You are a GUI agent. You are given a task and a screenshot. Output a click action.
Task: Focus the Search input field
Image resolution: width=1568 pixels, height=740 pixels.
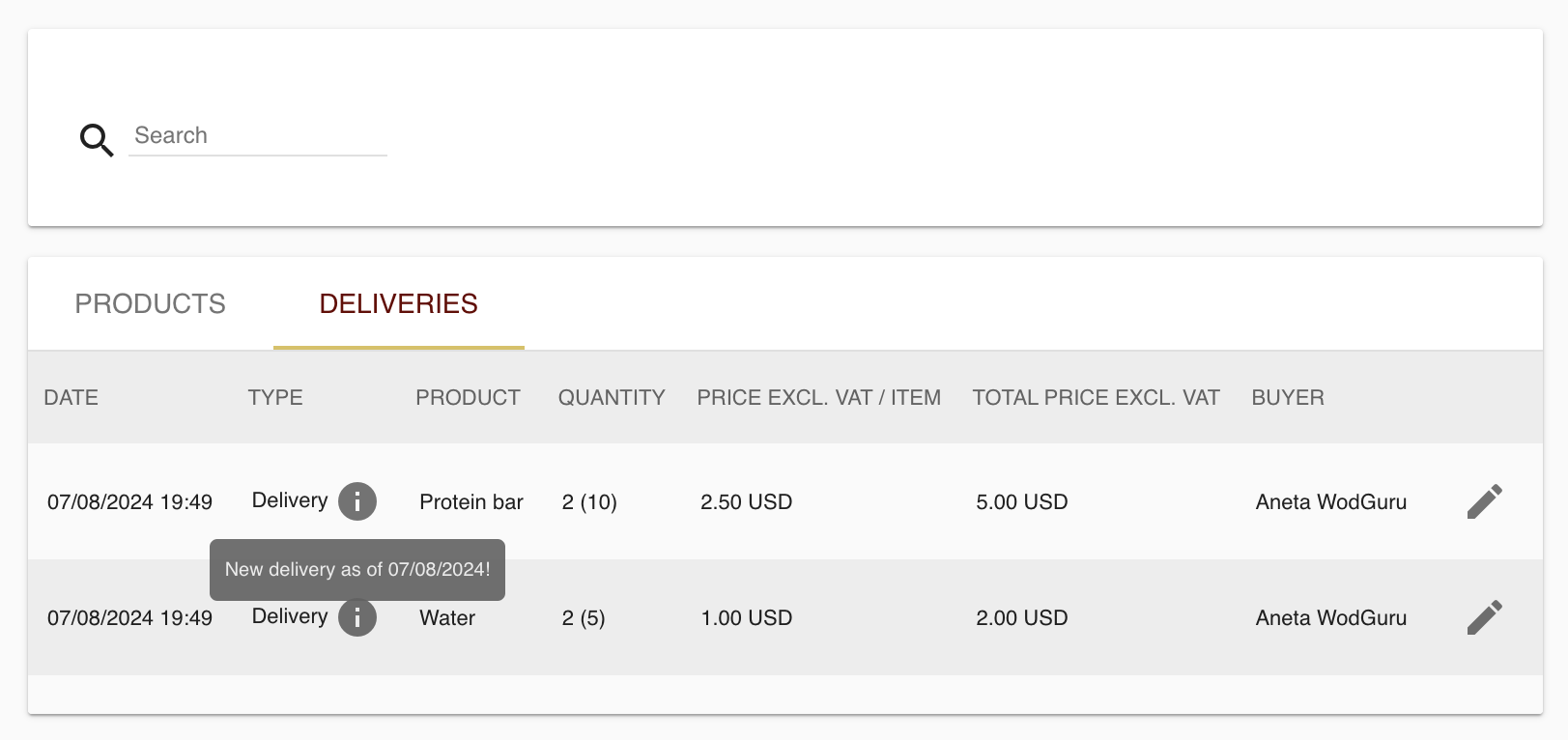(258, 136)
